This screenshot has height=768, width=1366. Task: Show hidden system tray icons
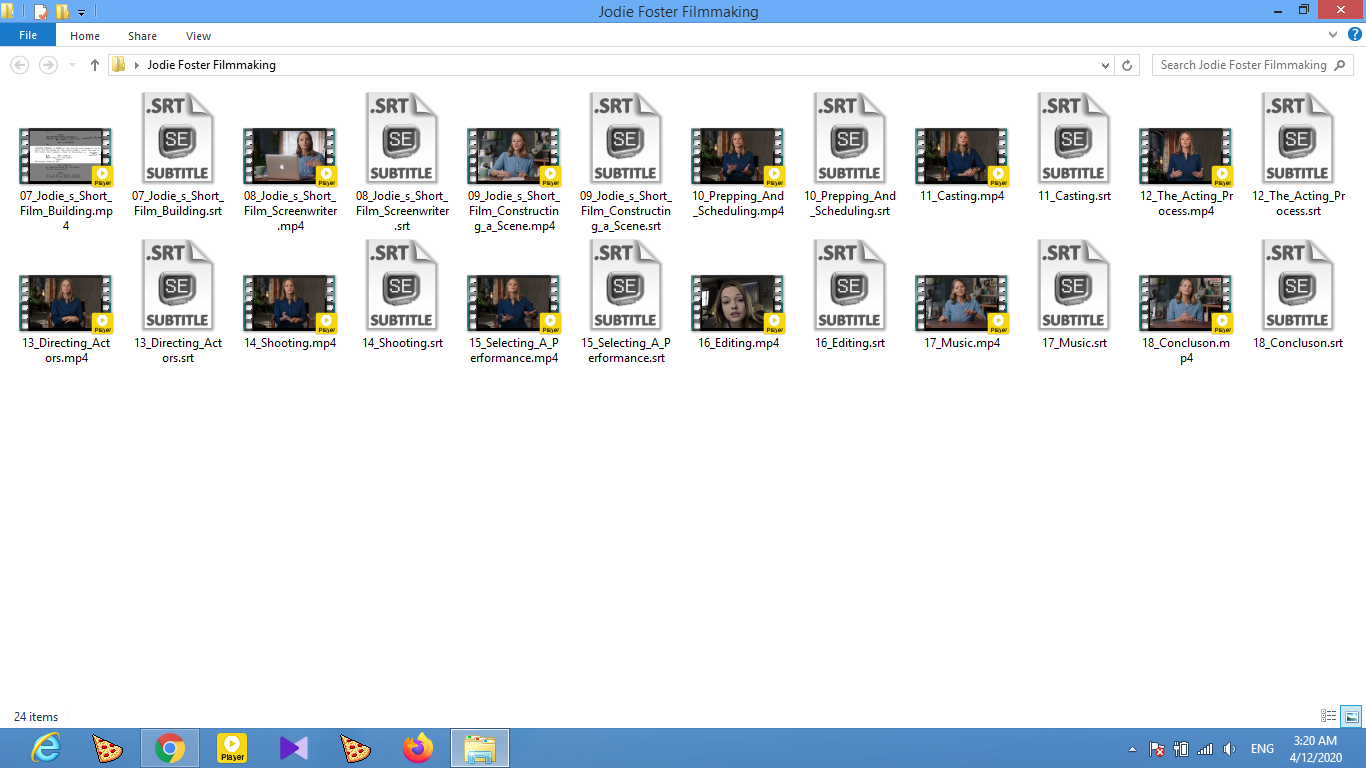[x=1132, y=749]
